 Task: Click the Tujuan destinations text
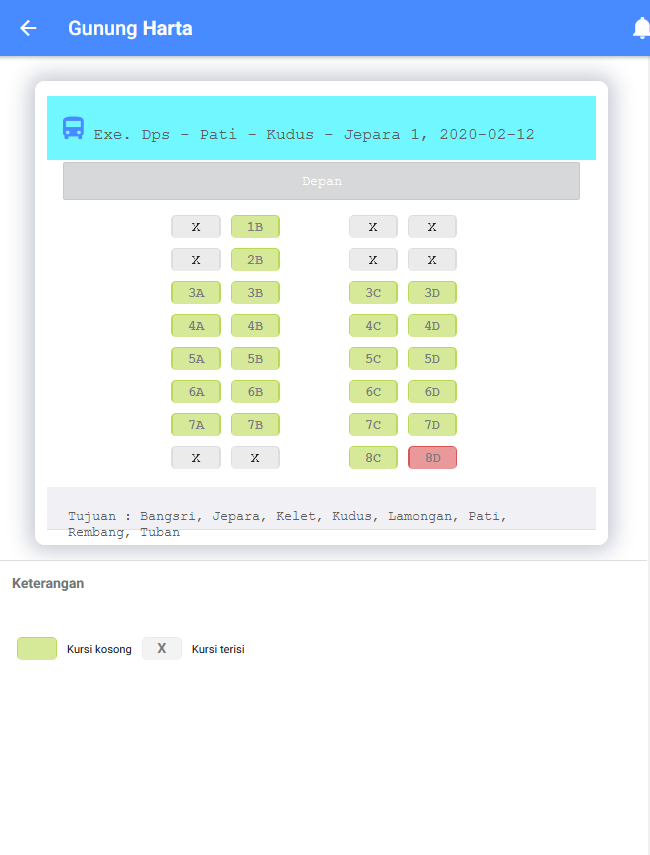coord(287,523)
